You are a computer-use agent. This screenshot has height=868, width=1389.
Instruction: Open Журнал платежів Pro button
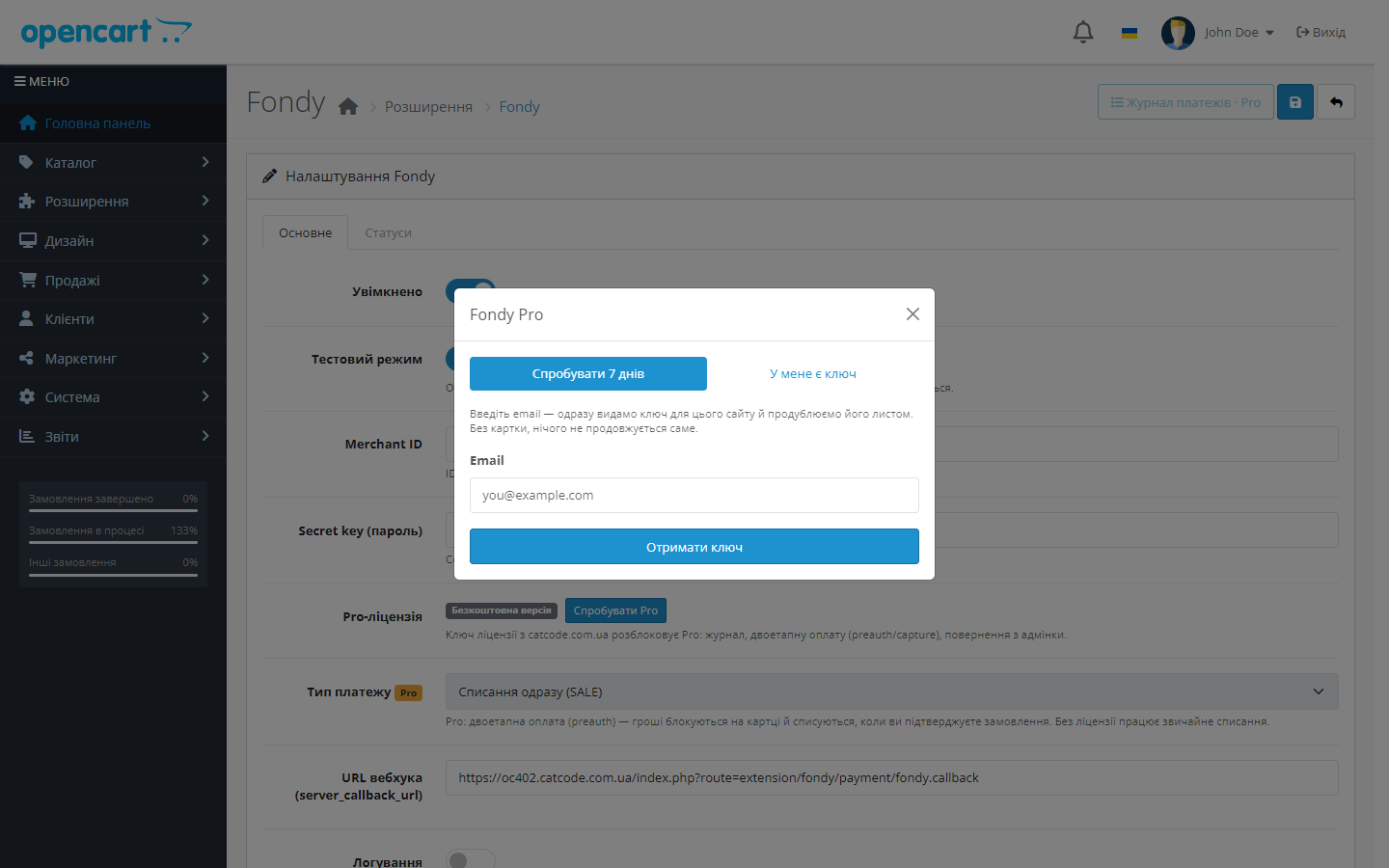click(1185, 102)
